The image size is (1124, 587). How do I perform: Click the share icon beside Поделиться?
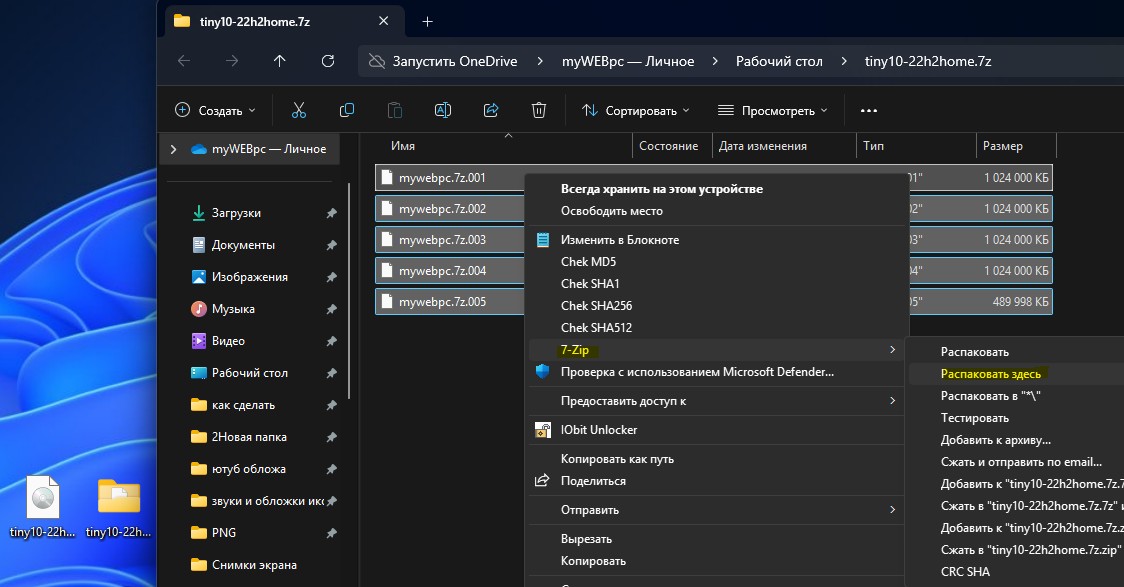click(x=542, y=480)
